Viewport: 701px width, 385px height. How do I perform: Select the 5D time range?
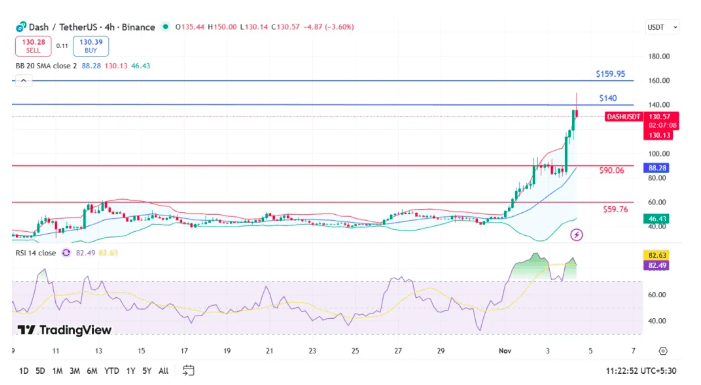click(x=40, y=371)
